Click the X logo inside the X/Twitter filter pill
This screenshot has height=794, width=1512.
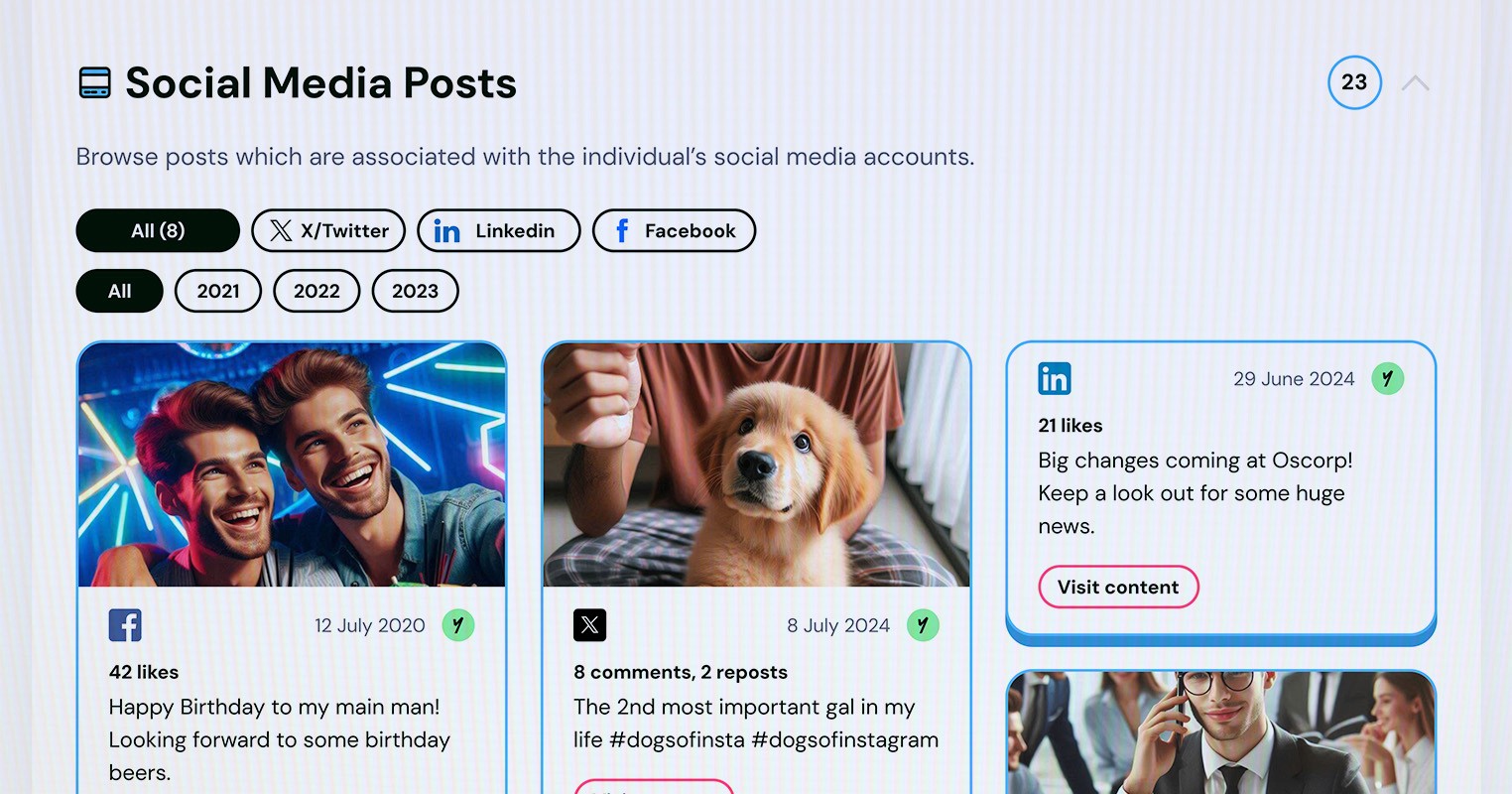pos(282,230)
